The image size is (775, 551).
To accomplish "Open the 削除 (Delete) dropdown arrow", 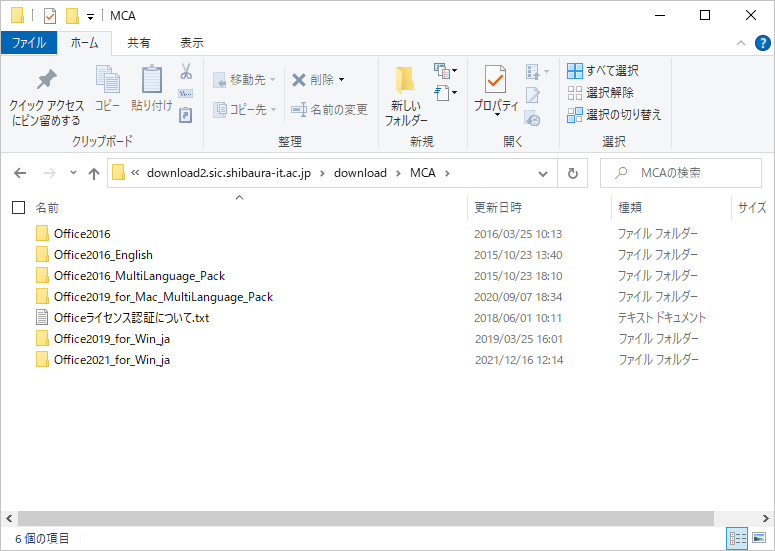I will pyautogui.click(x=342, y=80).
